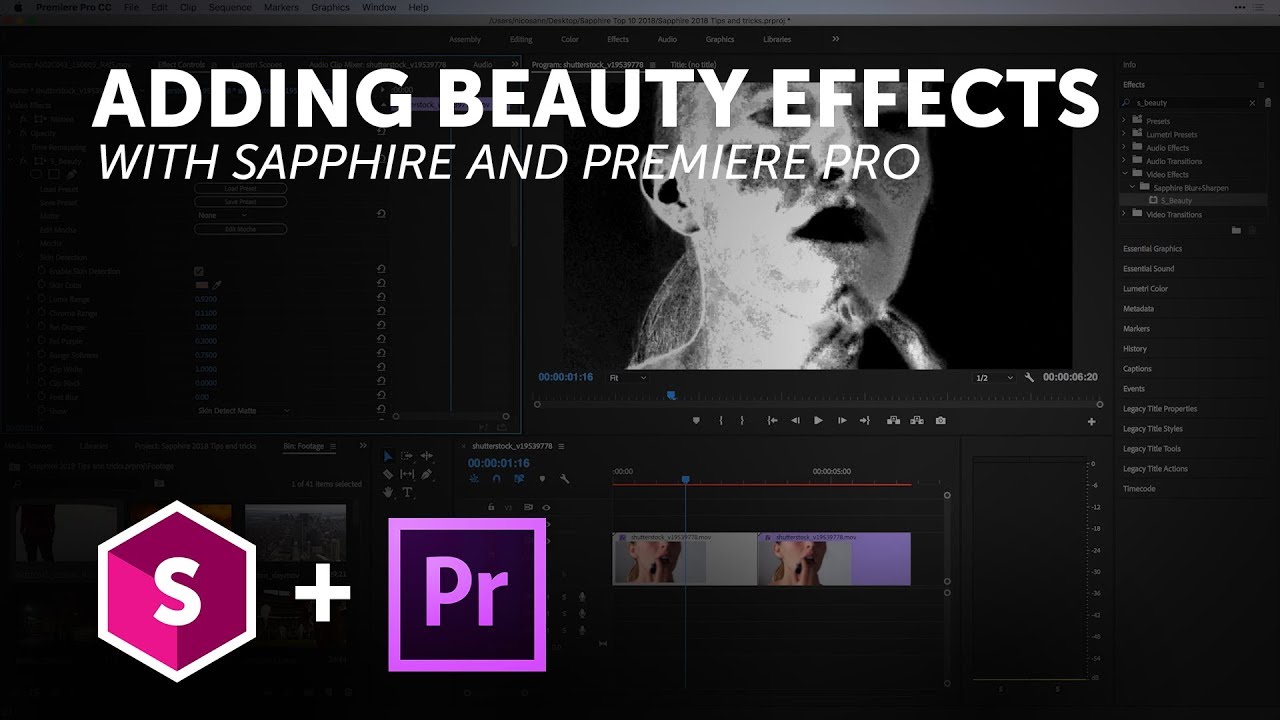Screen dimensions: 1280x720
Task: Toggle Snap in the timeline
Action: tap(497, 479)
